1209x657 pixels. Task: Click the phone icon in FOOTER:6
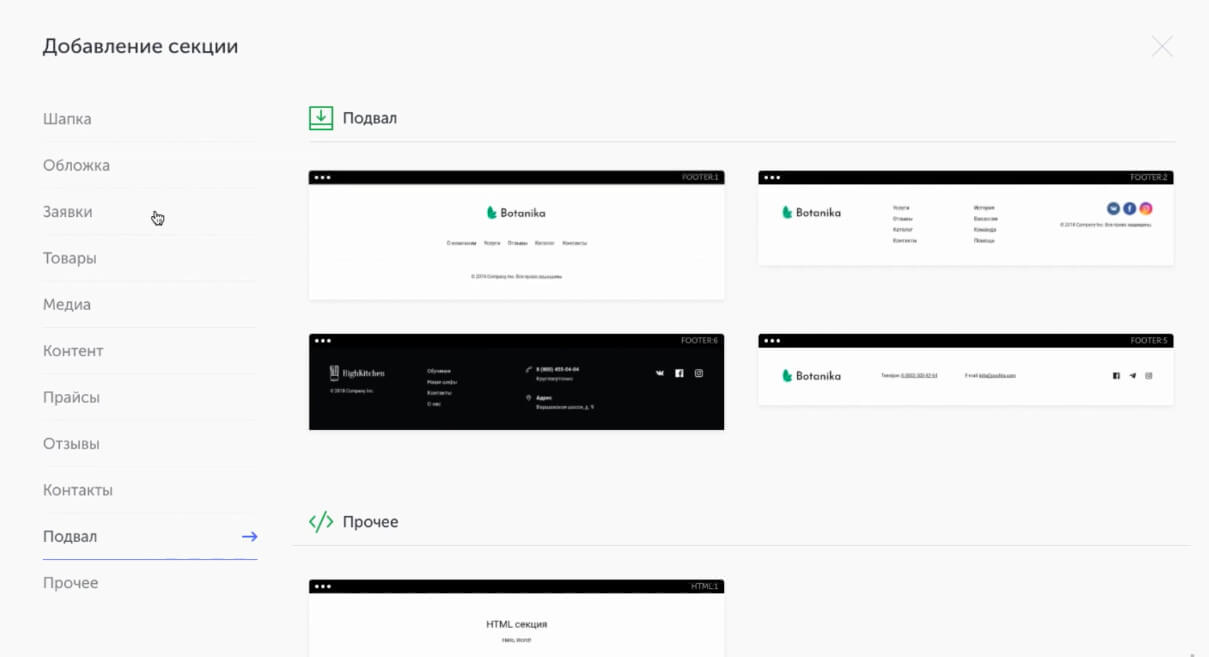pyautogui.click(x=529, y=369)
